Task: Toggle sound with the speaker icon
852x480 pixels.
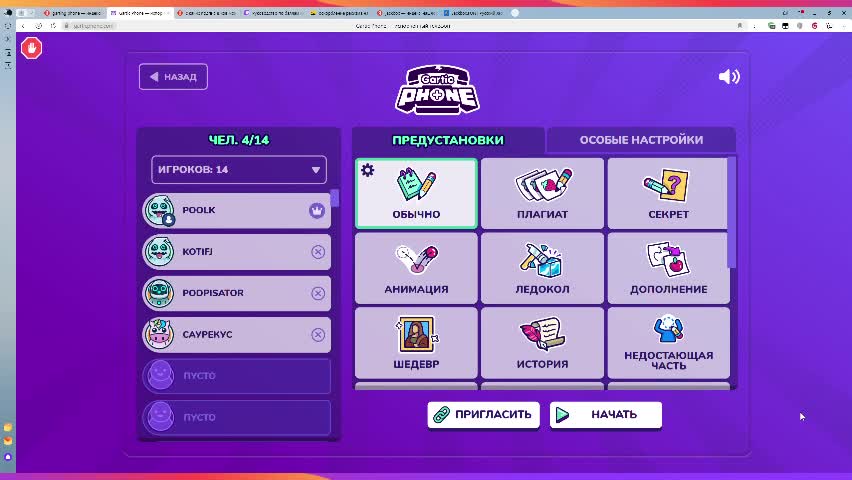Action: 729,77
